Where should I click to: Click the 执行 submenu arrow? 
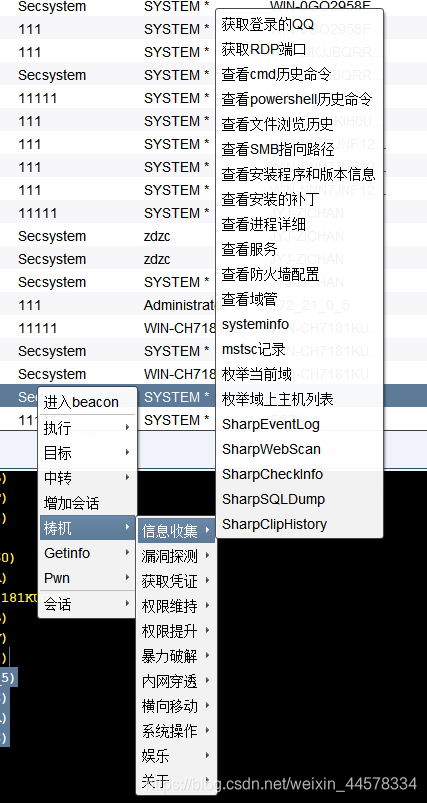tap(127, 427)
